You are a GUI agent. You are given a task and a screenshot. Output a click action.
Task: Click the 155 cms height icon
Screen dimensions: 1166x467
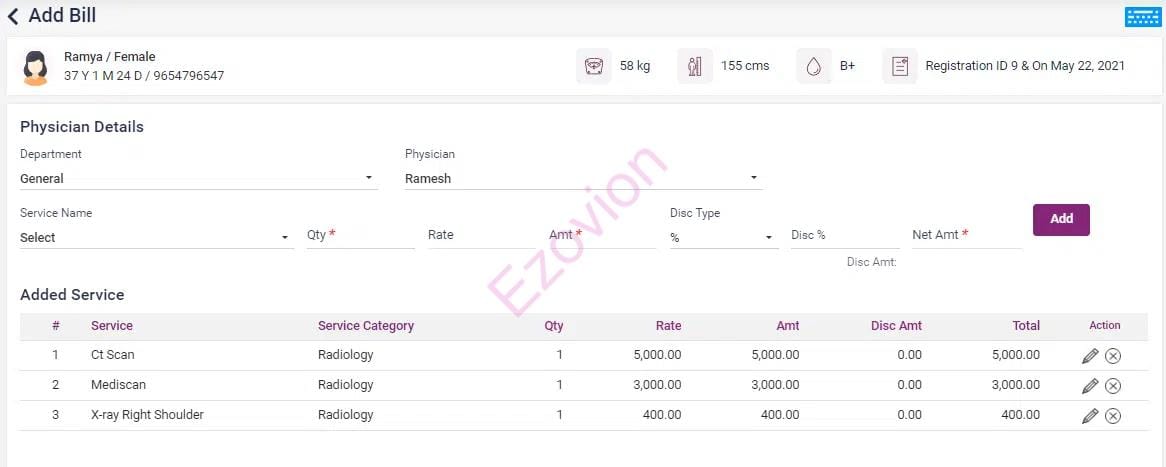coord(694,66)
